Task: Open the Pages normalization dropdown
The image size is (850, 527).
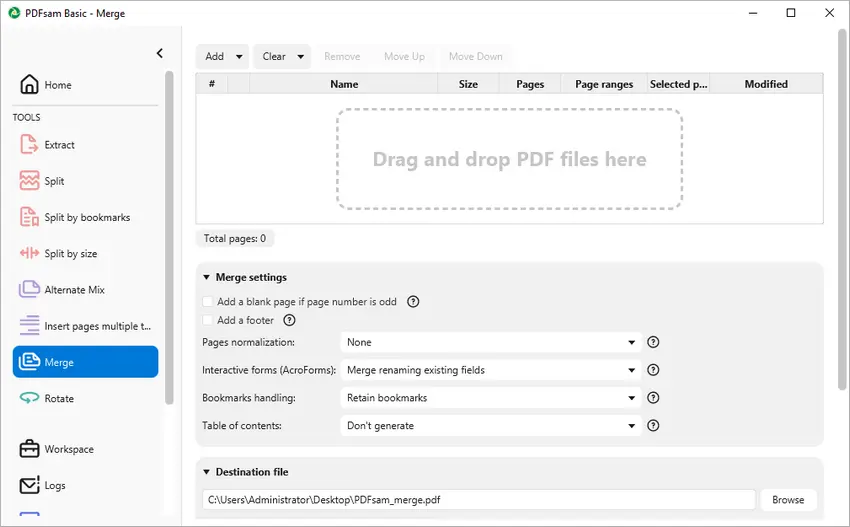Action: (x=490, y=342)
